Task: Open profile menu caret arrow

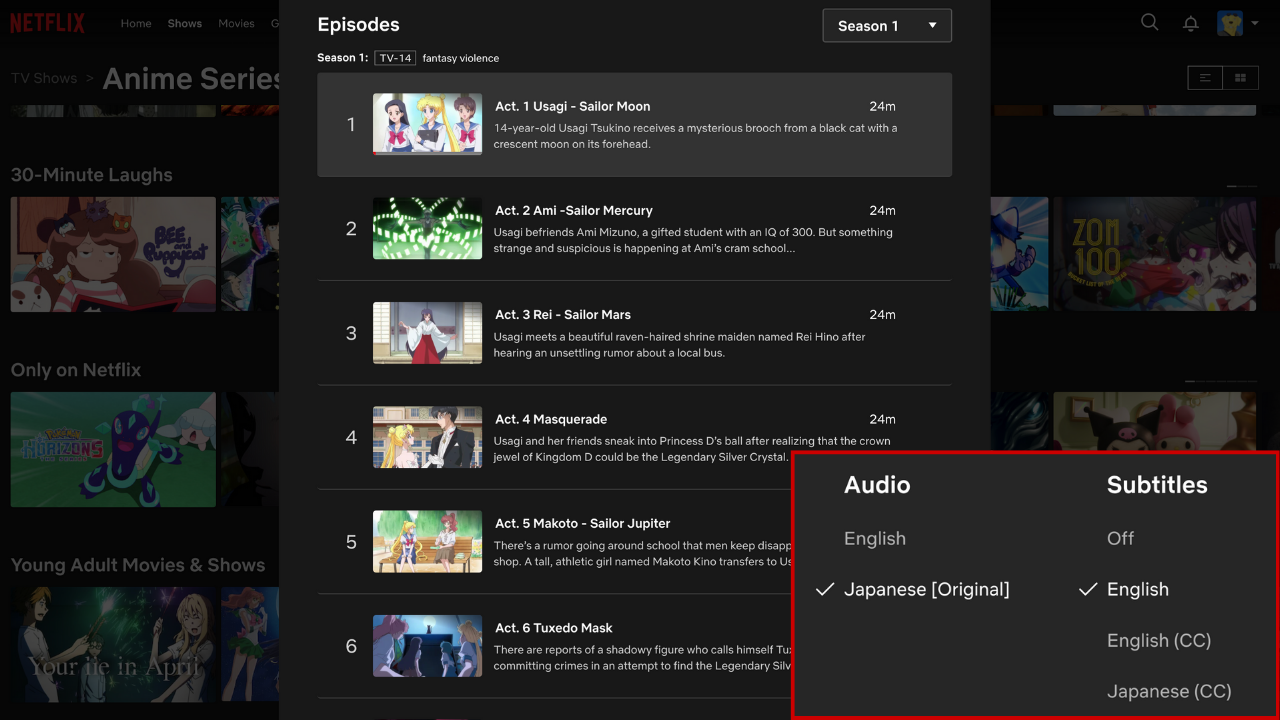Action: pos(1254,23)
